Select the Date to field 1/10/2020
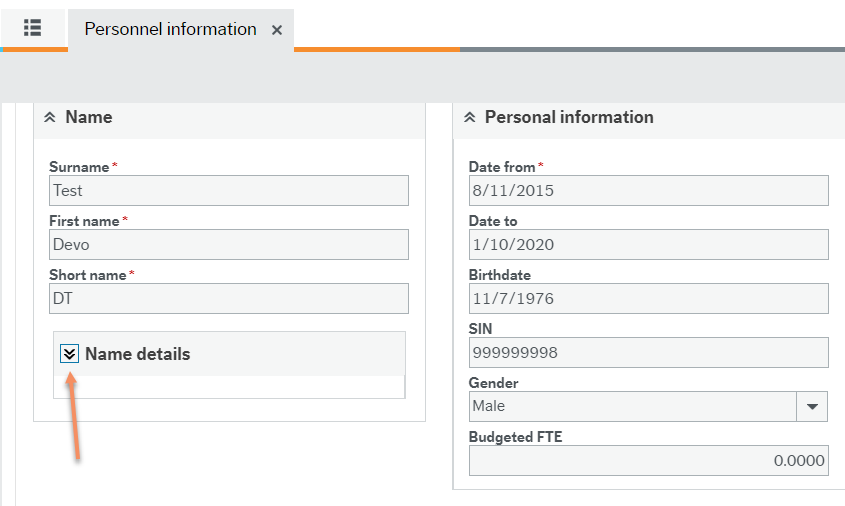The width and height of the screenshot is (845, 506). coord(648,244)
